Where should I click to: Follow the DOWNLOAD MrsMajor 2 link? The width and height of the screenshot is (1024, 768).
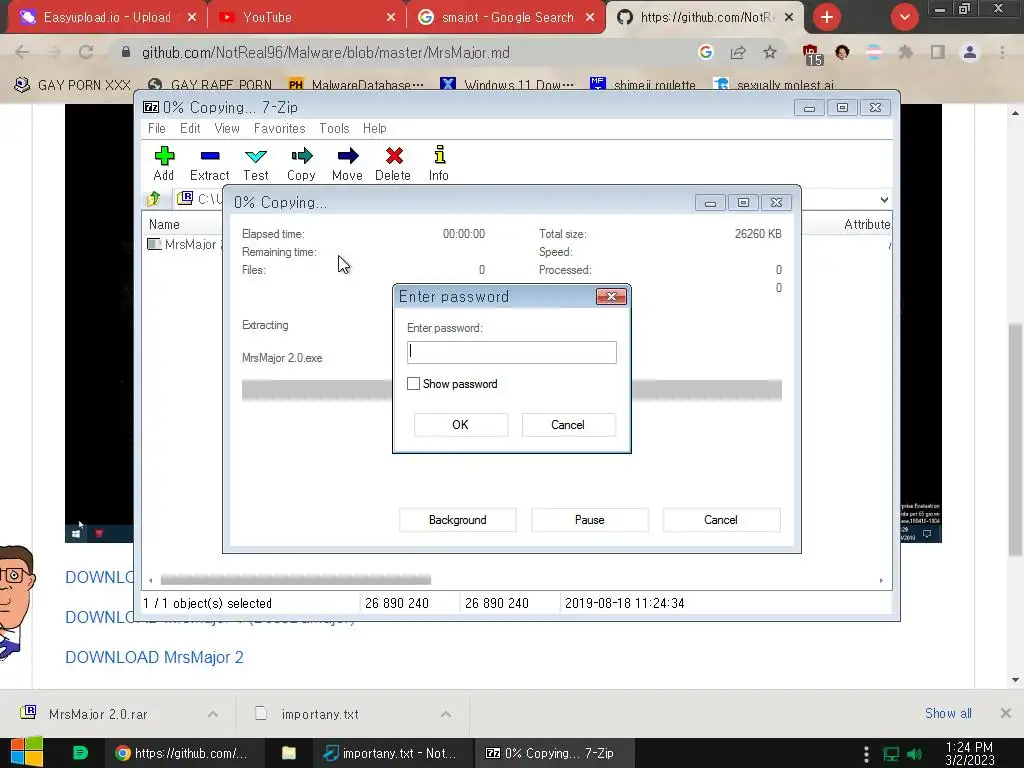(154, 657)
